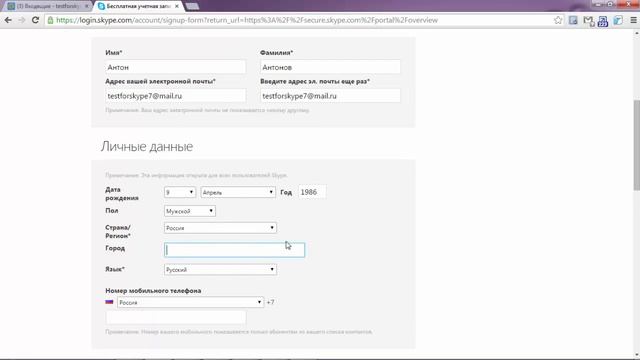Viewport: 640px width, 360px height.
Task: Click the Russian flag icon
Action: click(x=109, y=302)
